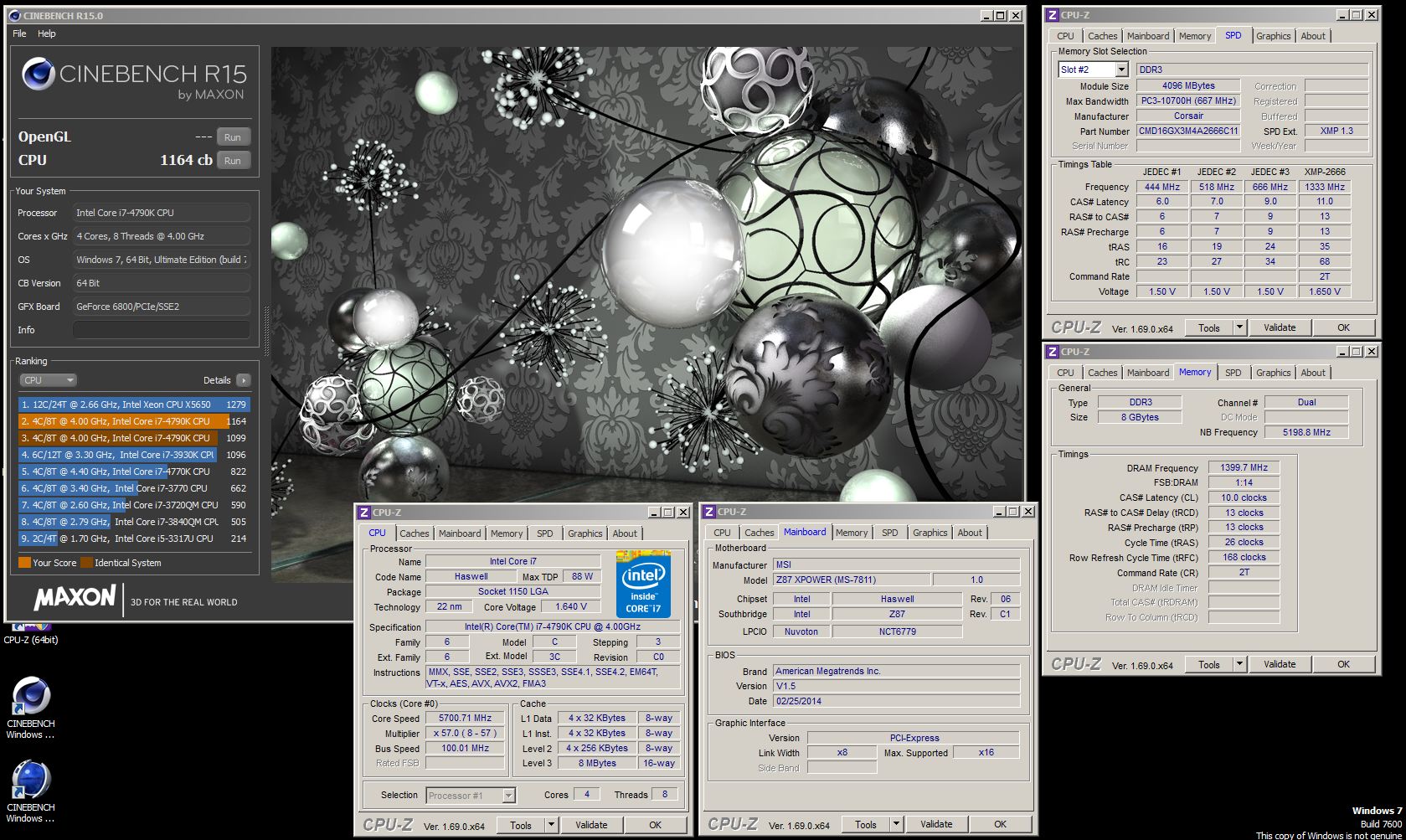Screen dimensions: 1406x840
Task: Click the Core Speed 5700.71 MHz value
Action: pos(465,719)
